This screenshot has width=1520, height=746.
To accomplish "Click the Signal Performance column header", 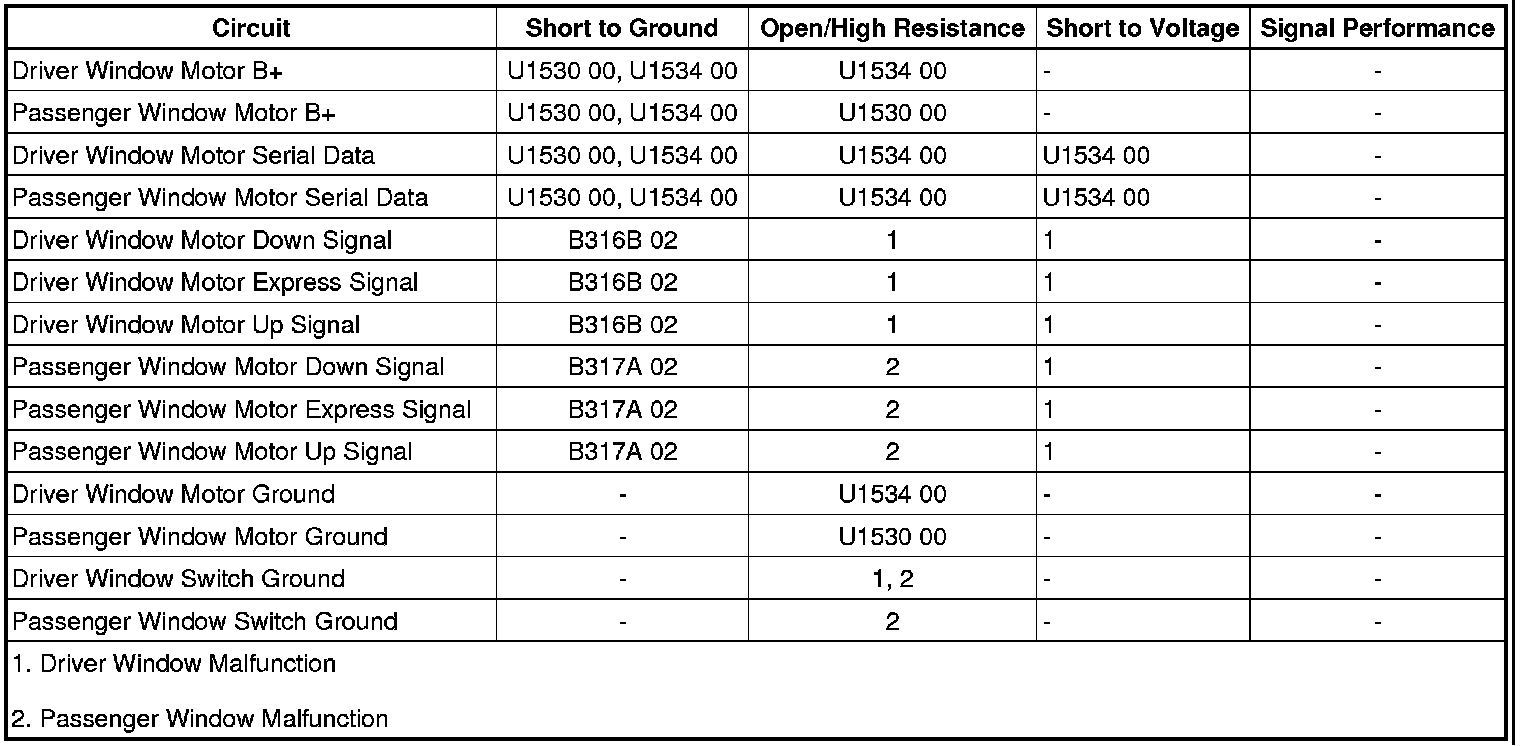I will 1377,29.
